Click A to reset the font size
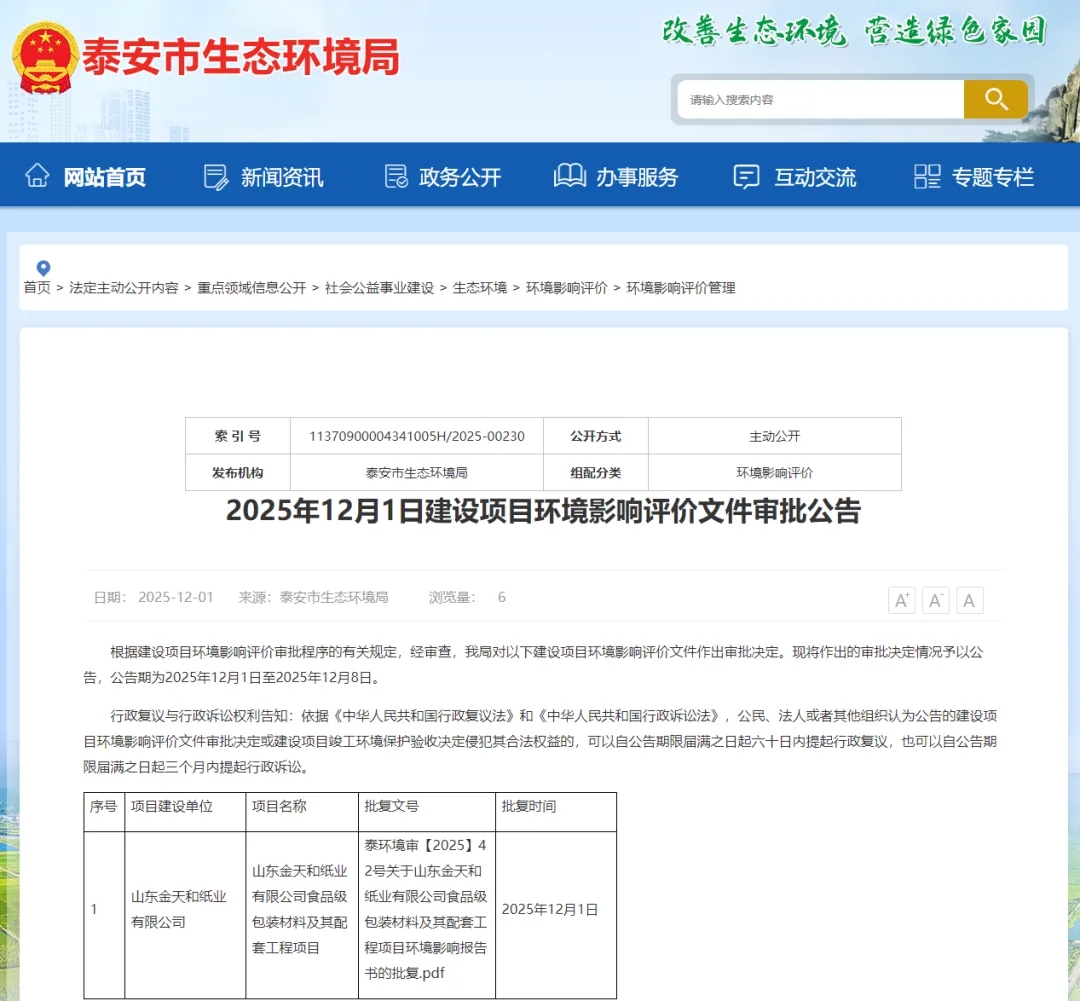 [969, 600]
